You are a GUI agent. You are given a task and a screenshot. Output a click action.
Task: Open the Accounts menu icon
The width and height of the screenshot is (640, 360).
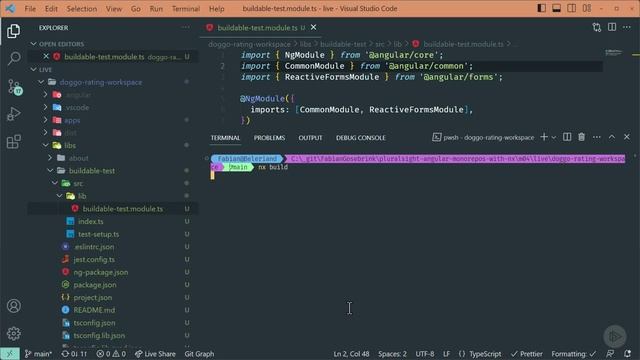(13, 306)
